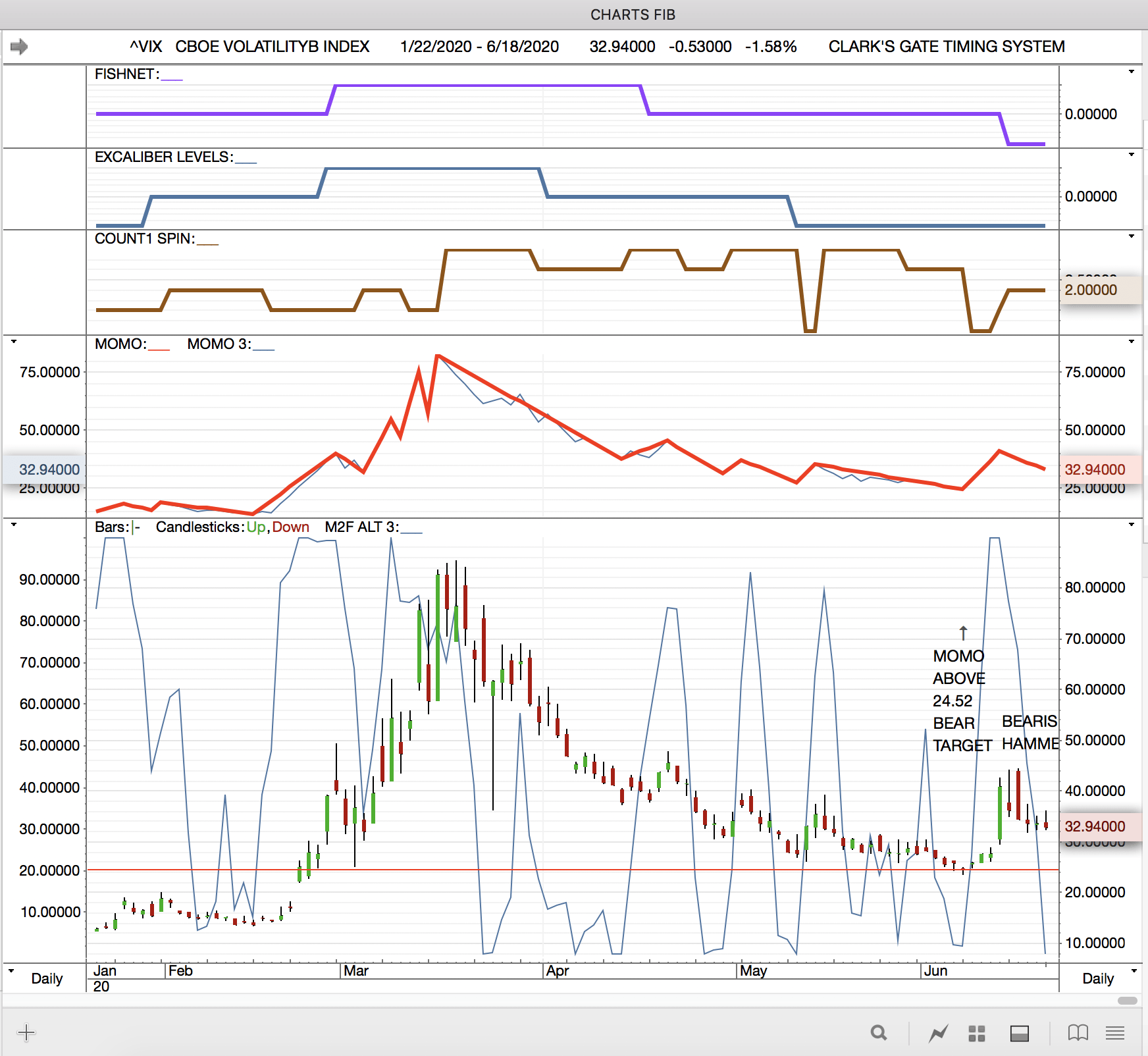The image size is (1148, 1056).
Task: Expand the left Daily period dropdown arrow
Action: tap(11, 970)
